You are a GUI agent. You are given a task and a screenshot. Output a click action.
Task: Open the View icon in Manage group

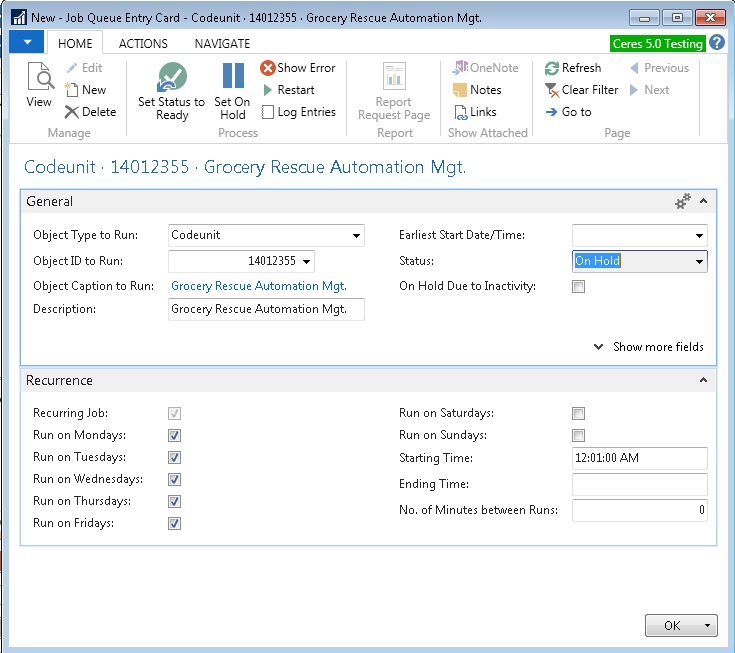(39, 78)
